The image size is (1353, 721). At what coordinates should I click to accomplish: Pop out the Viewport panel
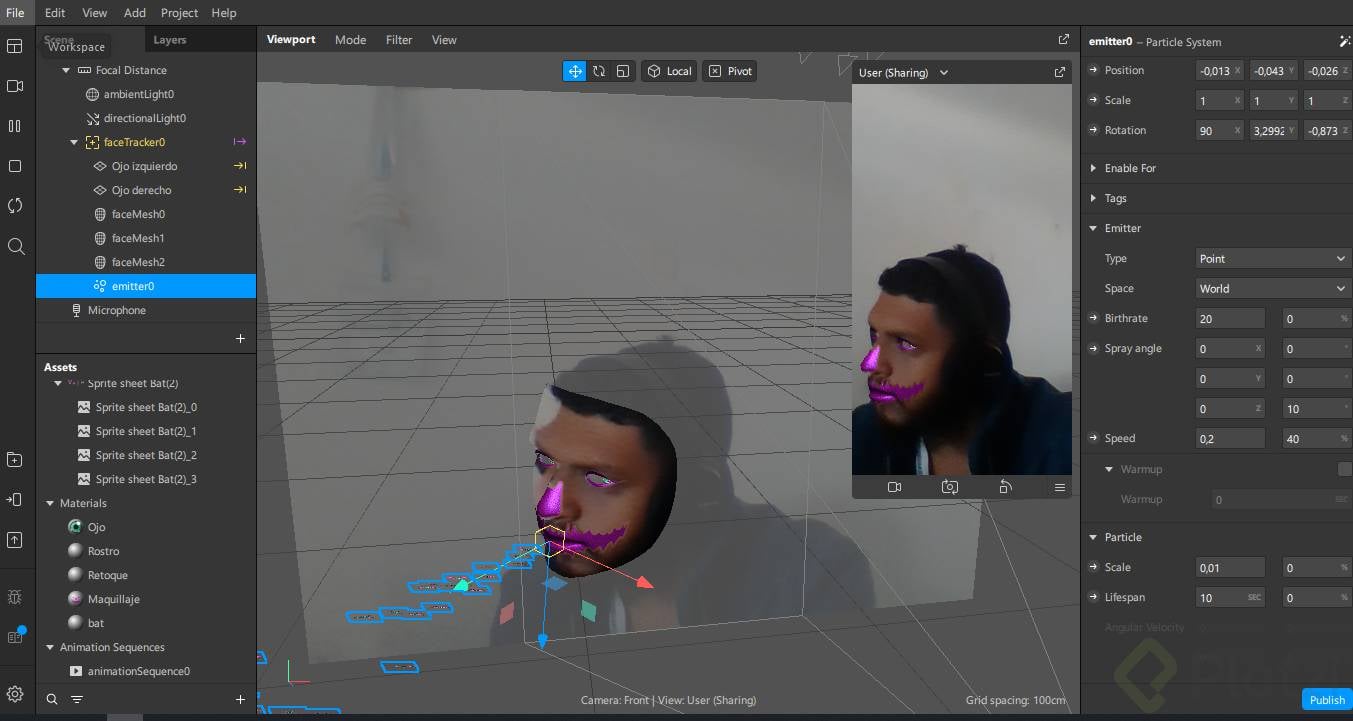pos(1063,40)
